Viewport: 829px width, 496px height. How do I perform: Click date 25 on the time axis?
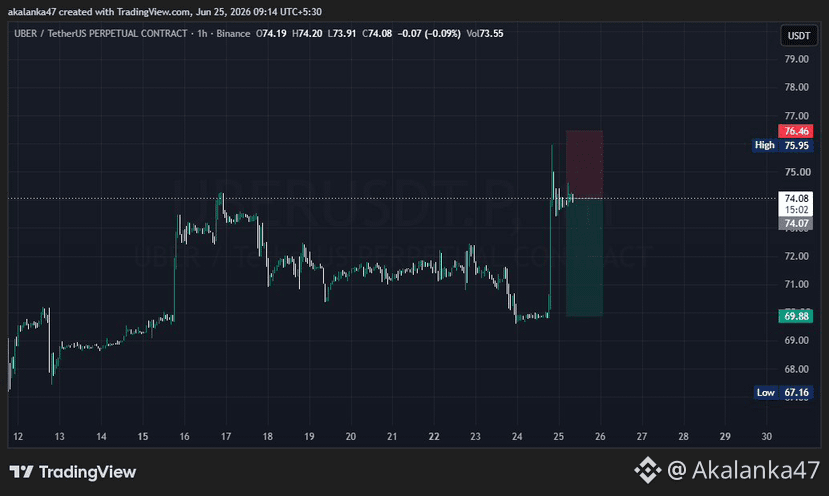coord(558,436)
